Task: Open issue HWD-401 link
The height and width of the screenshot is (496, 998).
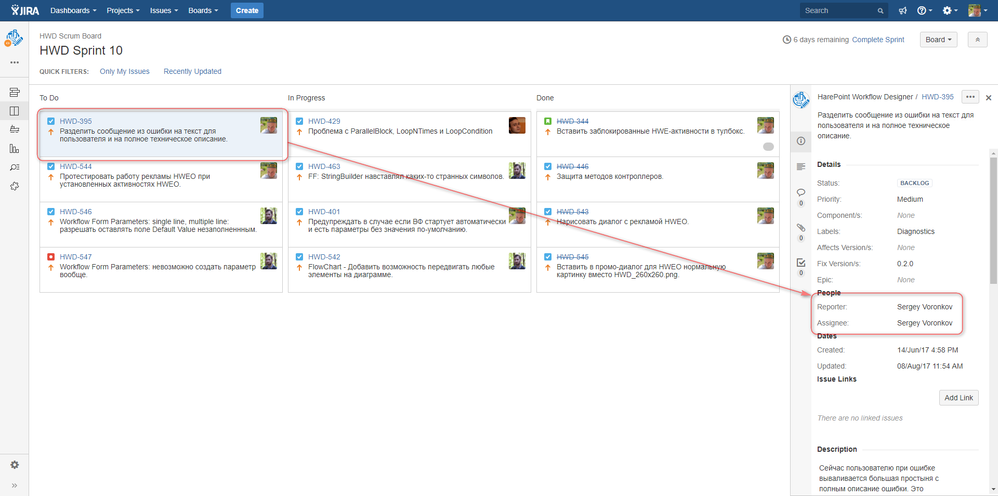Action: tap(324, 211)
